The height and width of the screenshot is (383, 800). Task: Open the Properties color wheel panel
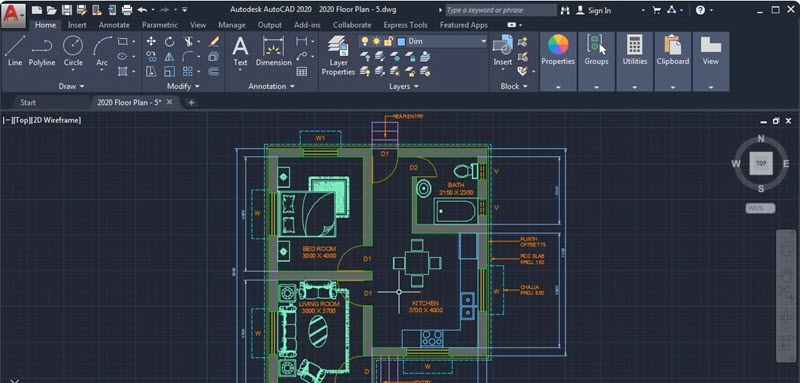(558, 51)
